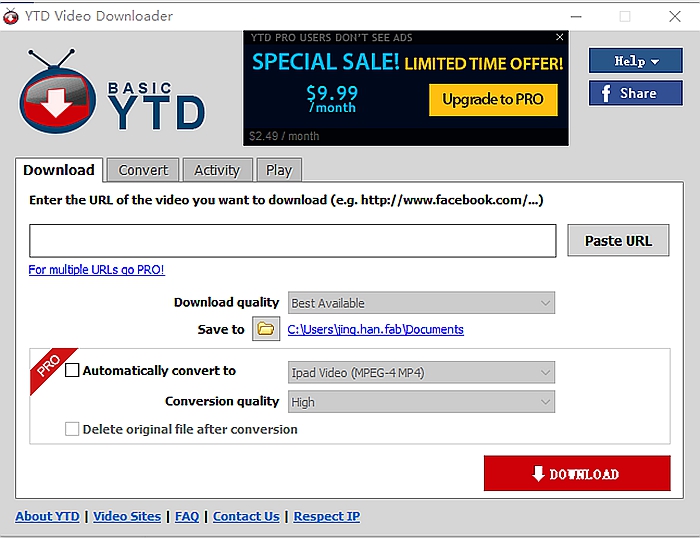
Task: Open the Conversion quality dropdown
Action: (x=421, y=402)
